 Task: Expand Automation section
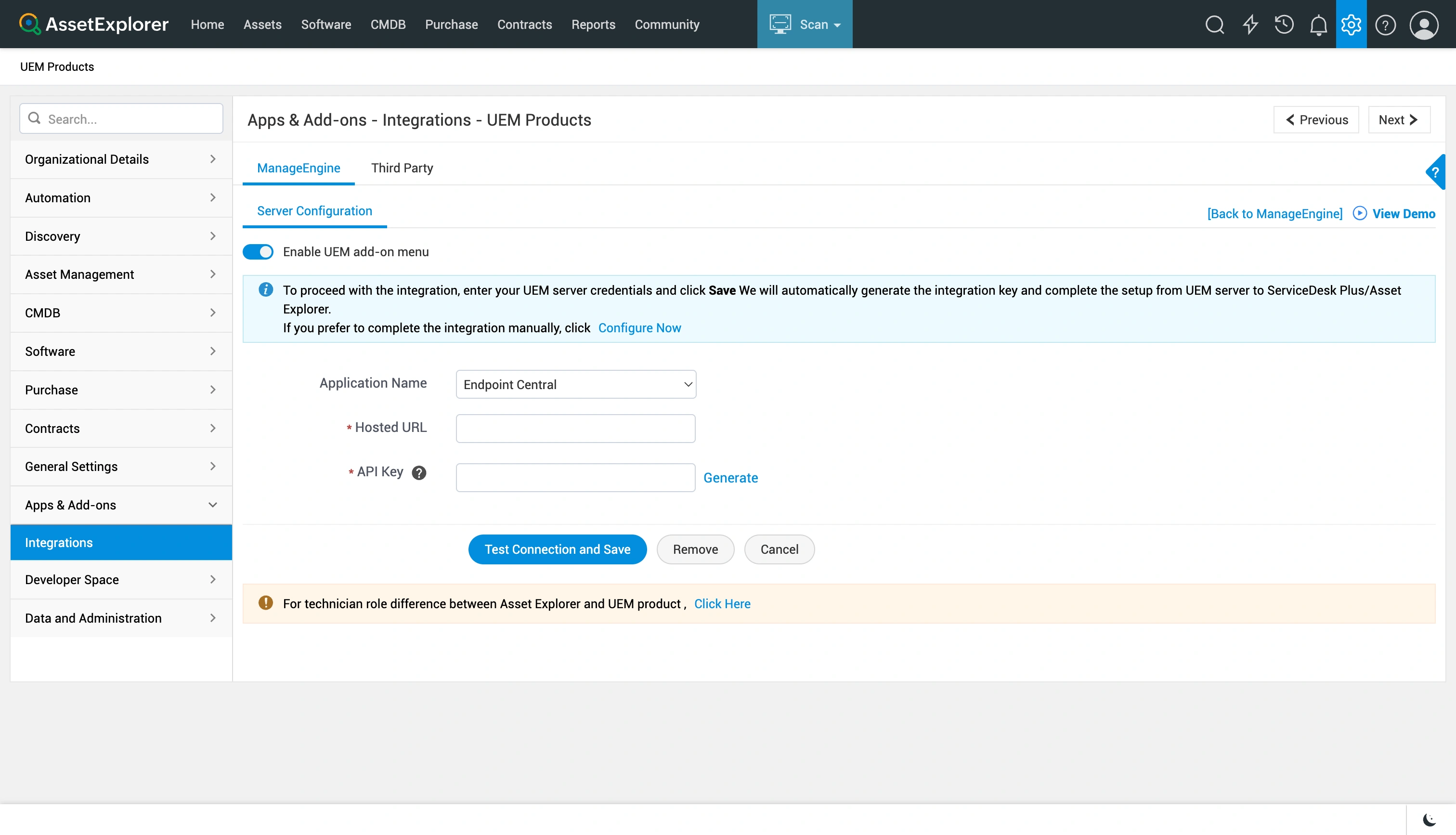121,197
